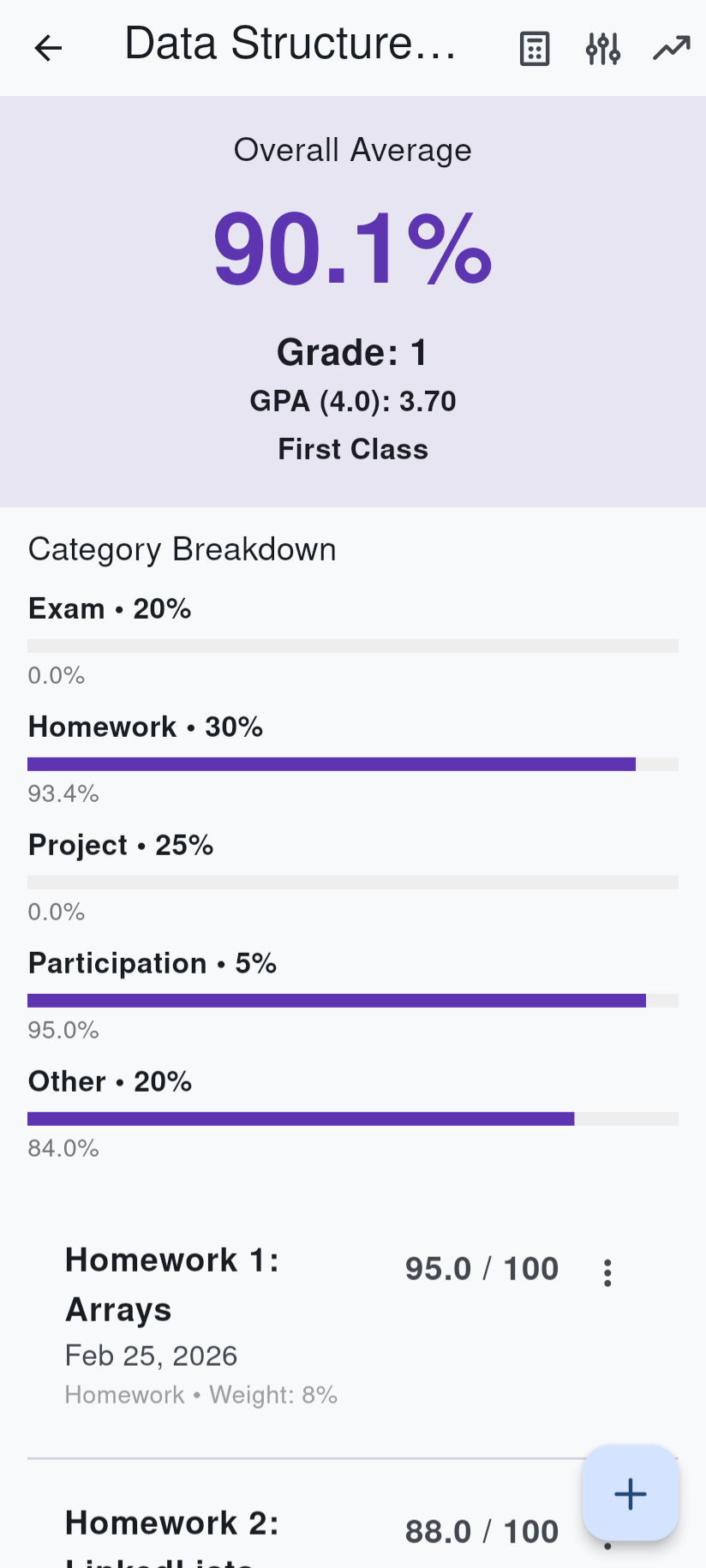Select the Homework category label
Viewport: 706px width, 1568px height.
coord(145,727)
